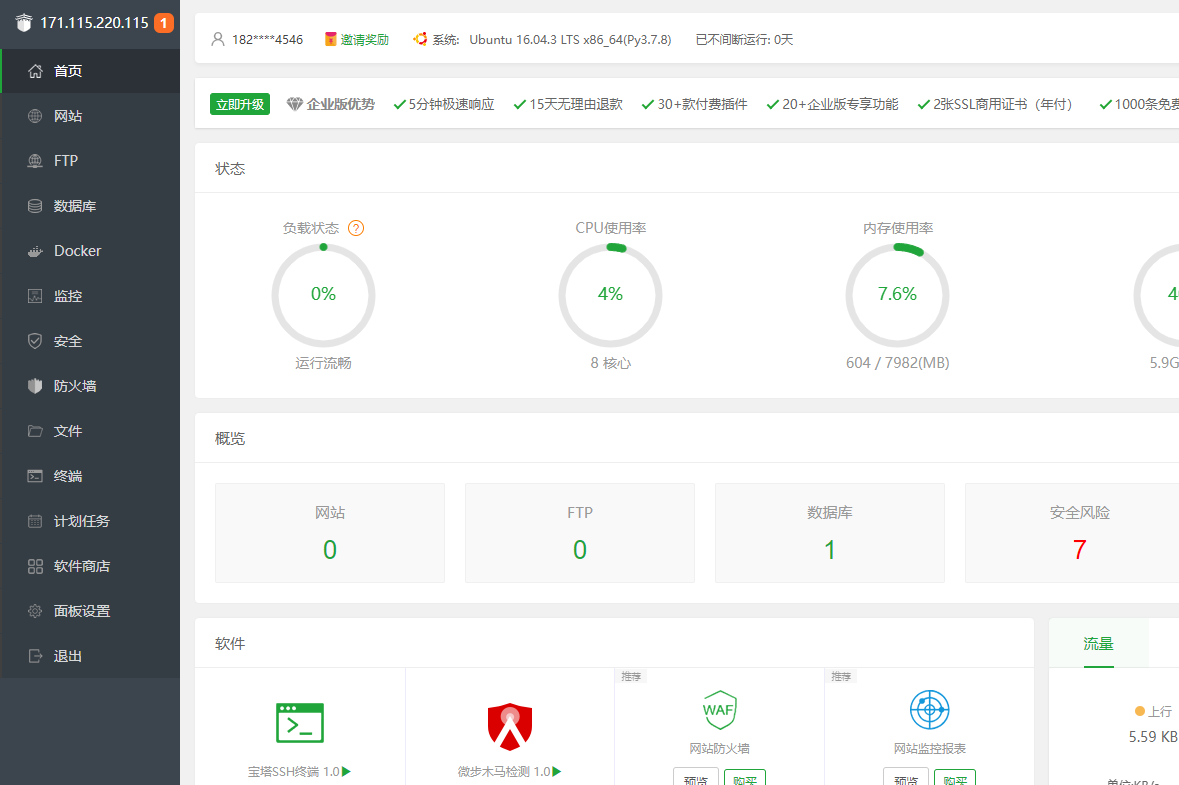1179x785 pixels.
Task: Open the 网站 (Website) sidebar menu
Action: 68,116
